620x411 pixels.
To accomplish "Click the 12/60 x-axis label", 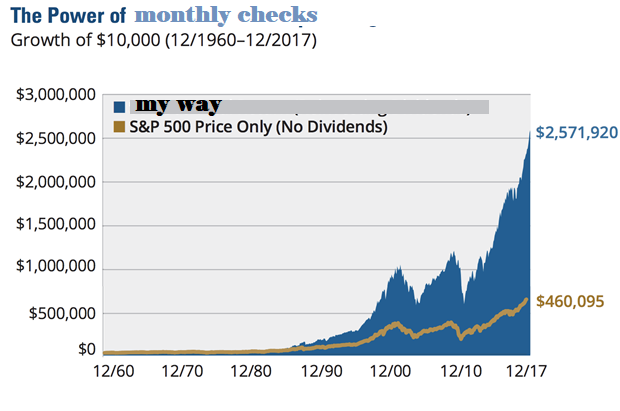I will (113, 371).
